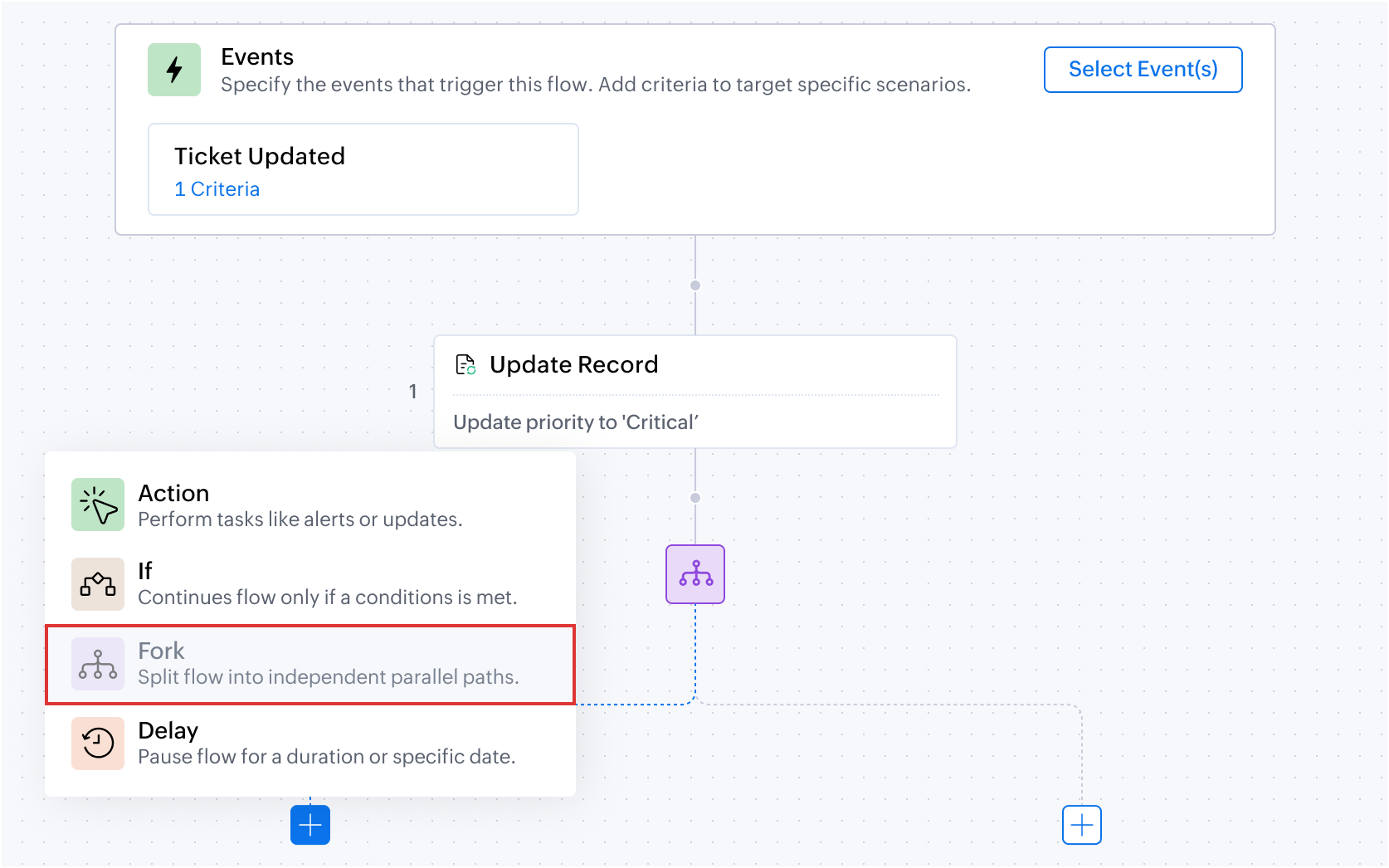Click connector dot below Events panel
Screen dimensions: 1389x868
[695, 285]
